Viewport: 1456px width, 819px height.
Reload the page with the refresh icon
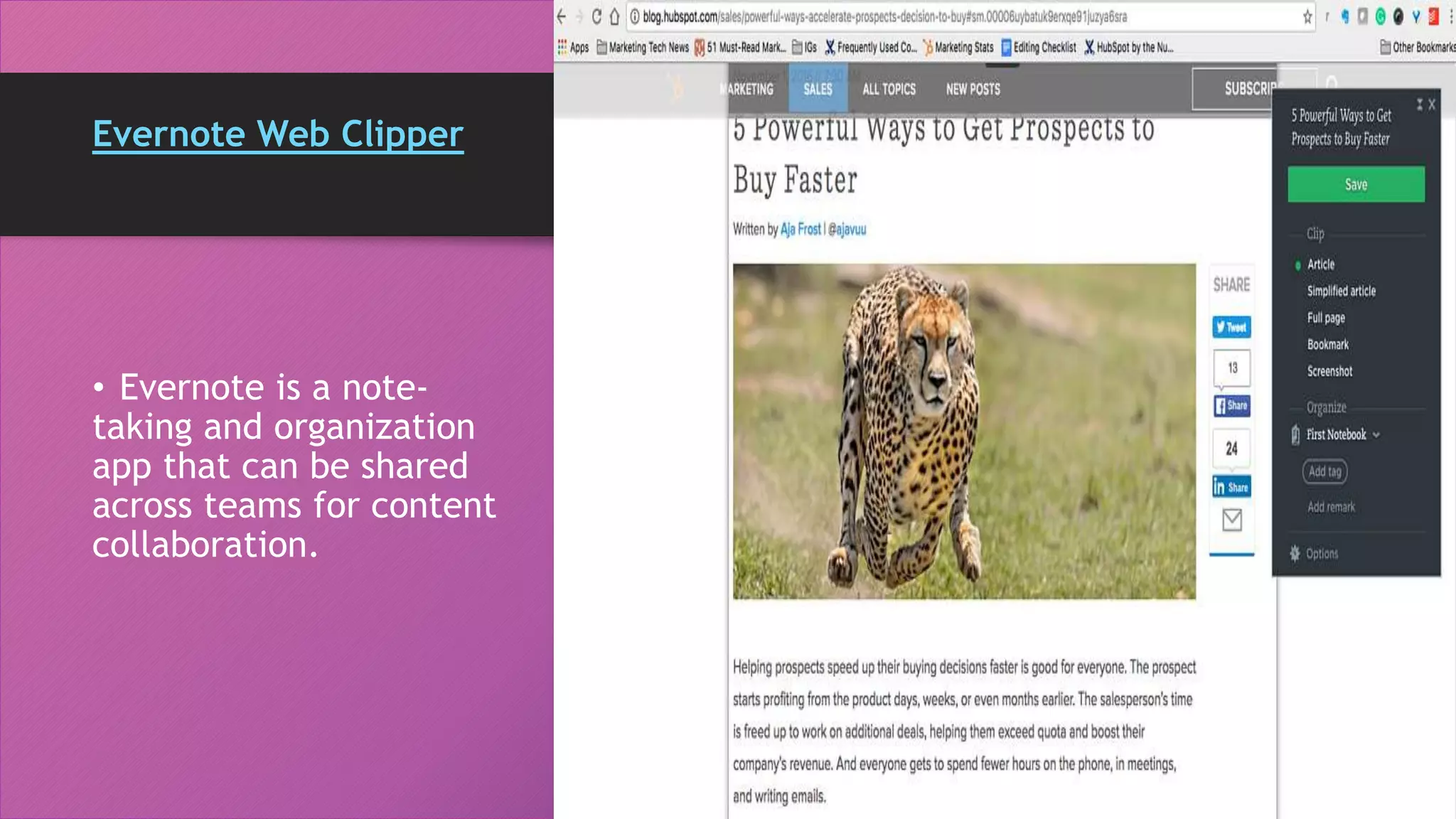[x=596, y=16]
